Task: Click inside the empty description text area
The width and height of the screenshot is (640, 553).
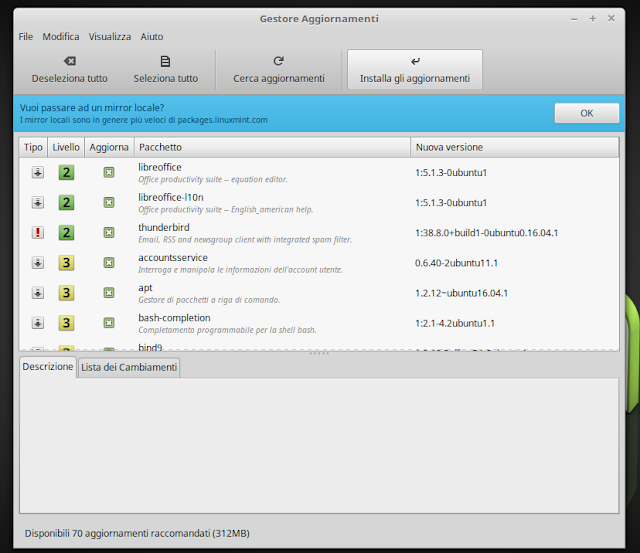Action: coord(319,446)
